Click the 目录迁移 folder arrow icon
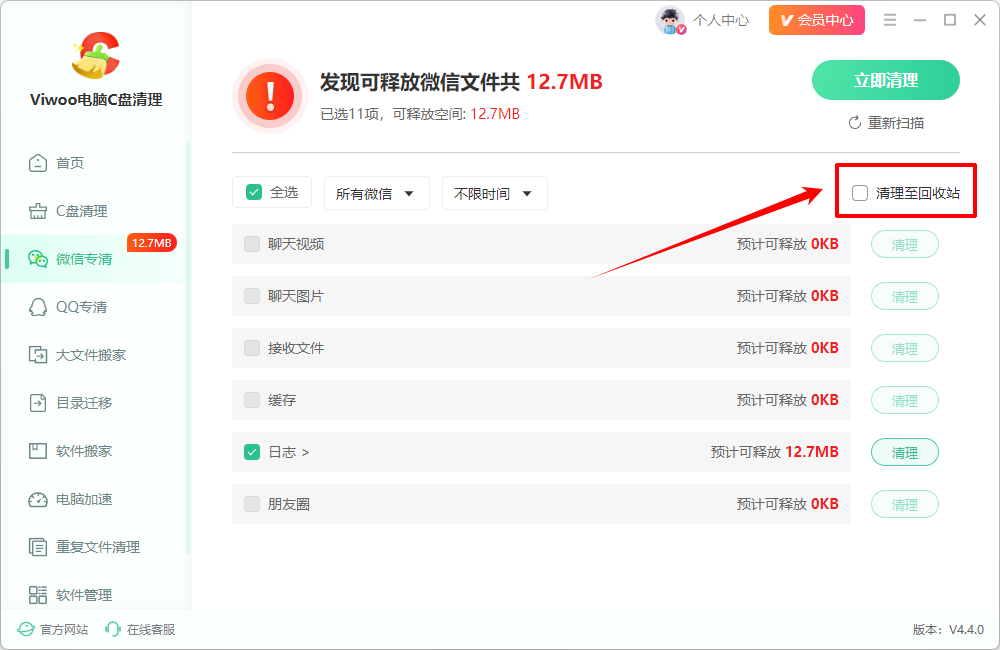 (38, 403)
